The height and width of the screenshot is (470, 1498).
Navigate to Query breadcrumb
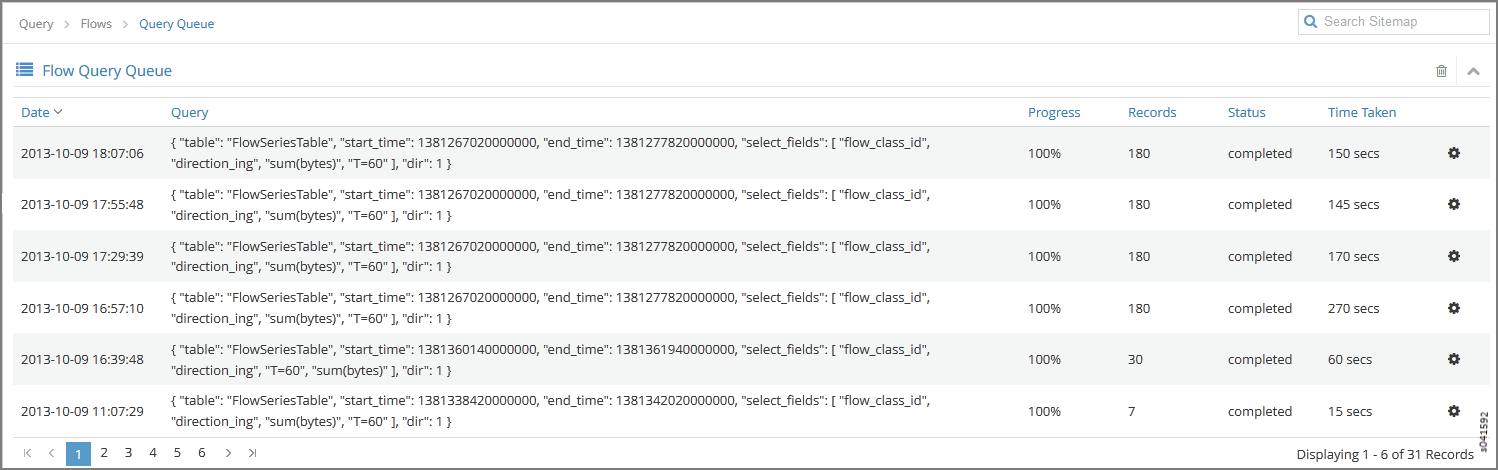[x=36, y=24]
